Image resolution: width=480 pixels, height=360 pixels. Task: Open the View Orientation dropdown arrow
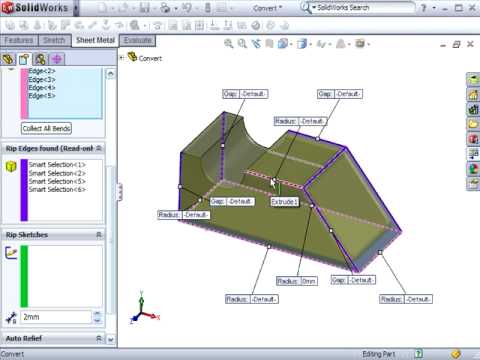[x=291, y=44]
